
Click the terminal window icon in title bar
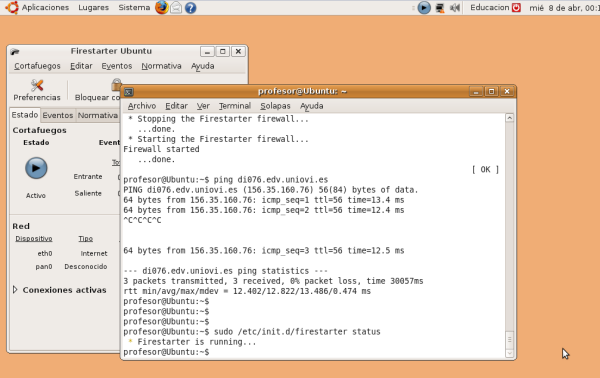129,92
